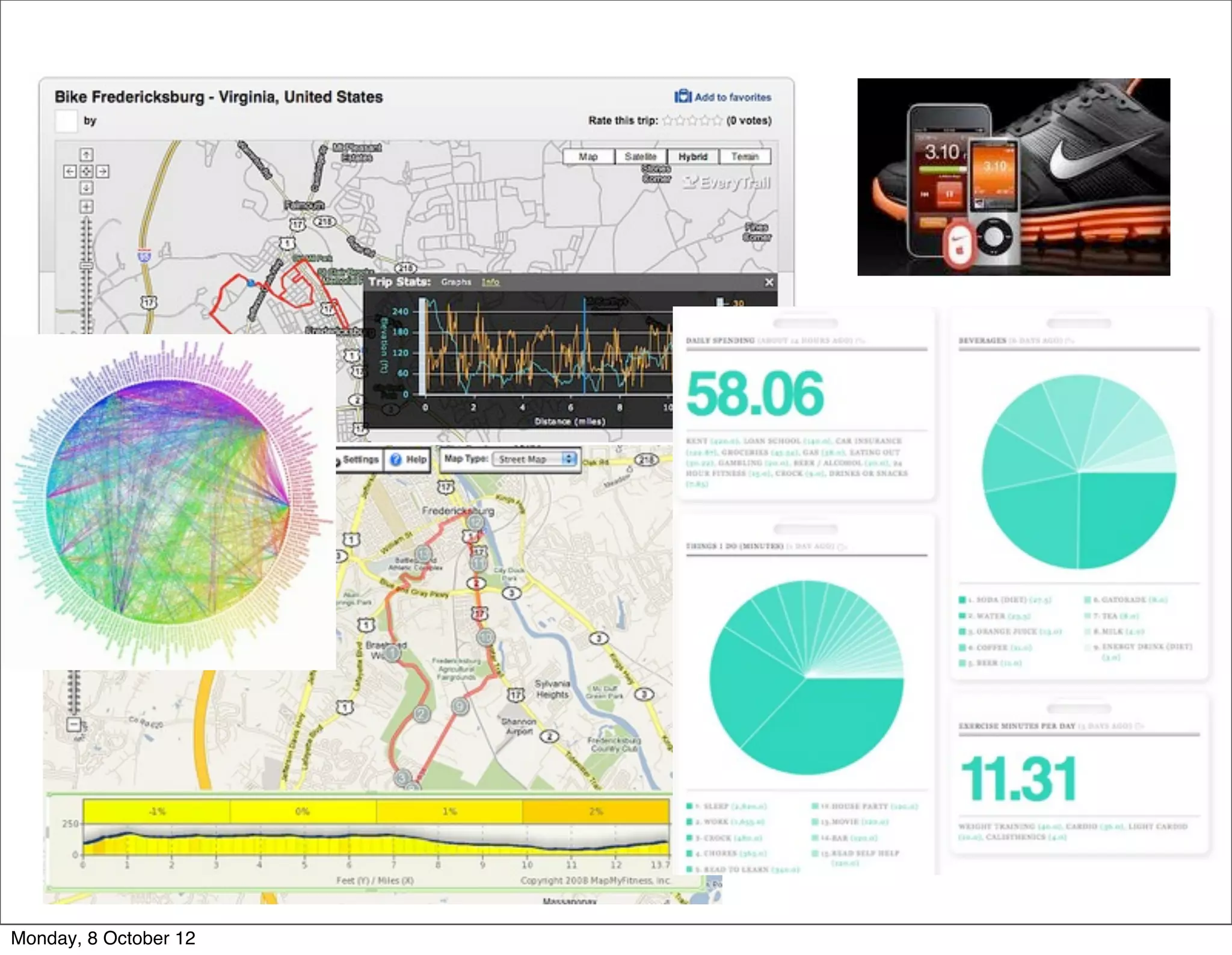The width and height of the screenshot is (1232, 955).
Task: Click the pan up arrow on EveryTrail map
Action: point(86,155)
